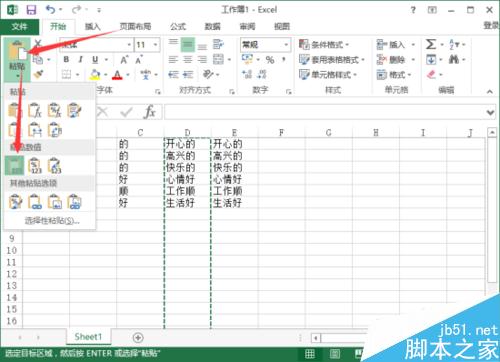Screen dimensions: 500x362
Task: Choose Paste Formulas option
Action: click(x=35, y=110)
